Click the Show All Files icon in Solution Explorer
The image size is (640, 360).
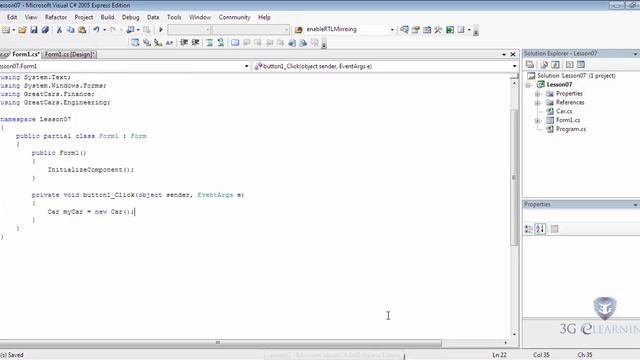(544, 64)
